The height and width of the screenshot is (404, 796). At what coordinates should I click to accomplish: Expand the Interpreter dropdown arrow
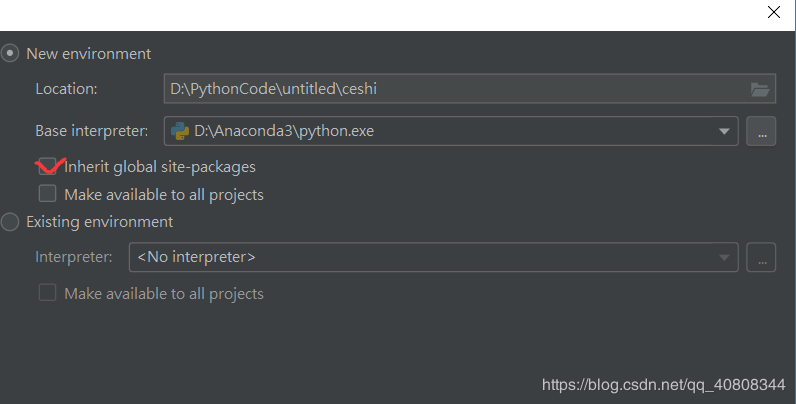point(724,258)
